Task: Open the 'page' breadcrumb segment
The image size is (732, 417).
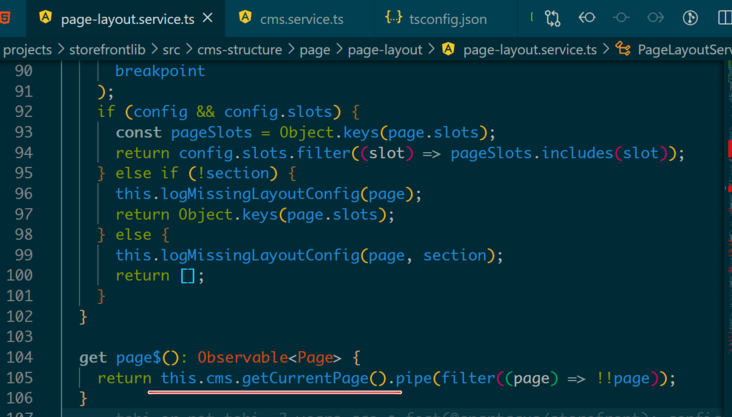Action: [x=315, y=50]
